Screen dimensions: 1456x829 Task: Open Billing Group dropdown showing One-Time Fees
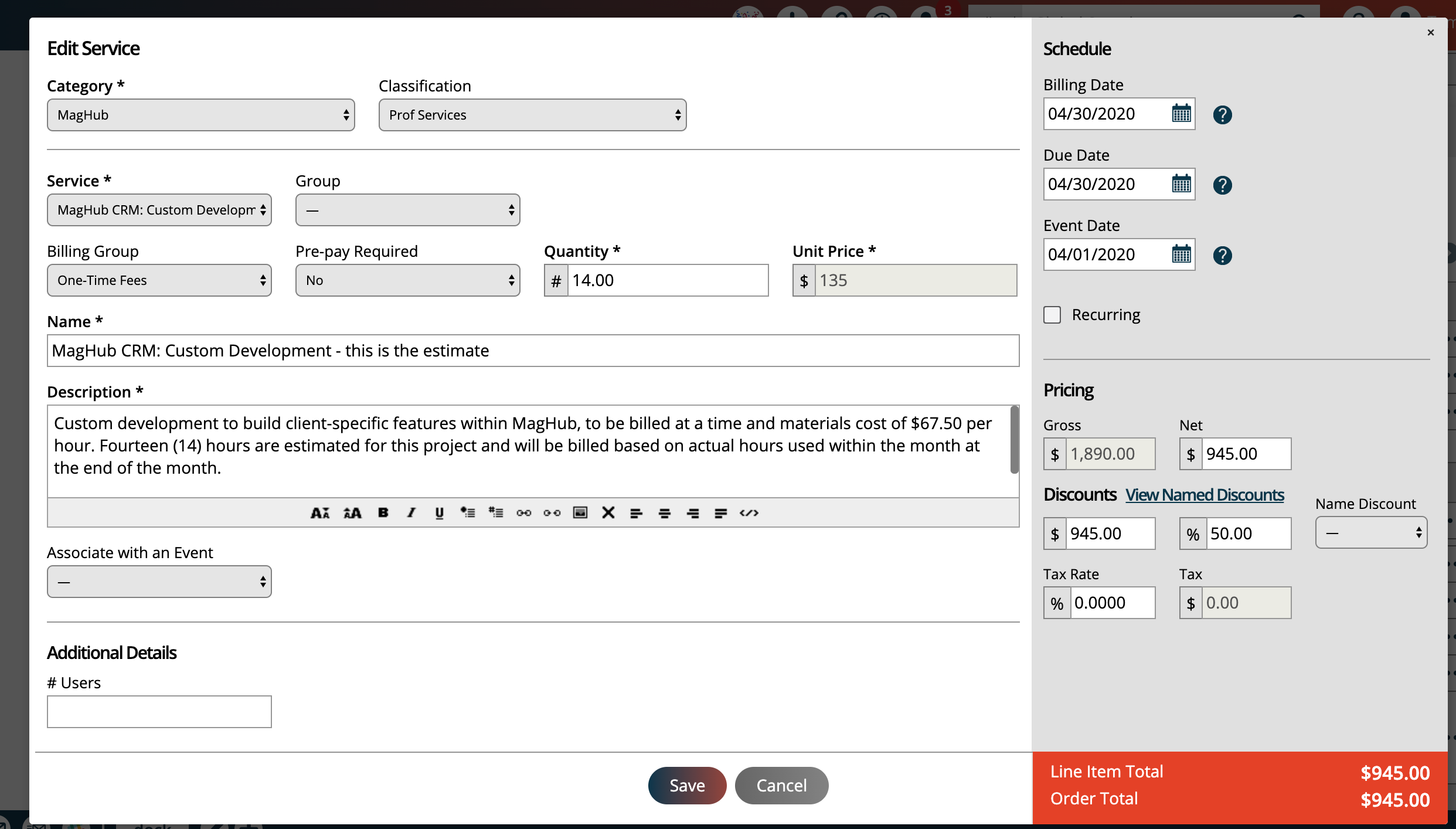(159, 280)
